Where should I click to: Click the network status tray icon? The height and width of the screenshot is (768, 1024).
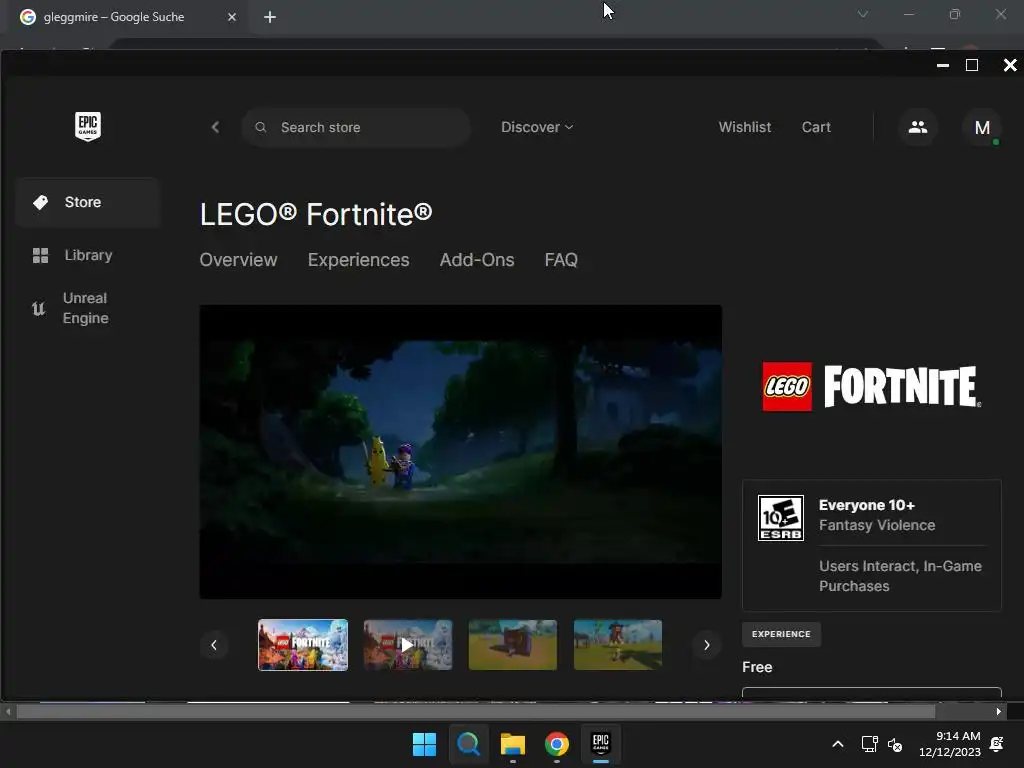pyautogui.click(x=869, y=744)
